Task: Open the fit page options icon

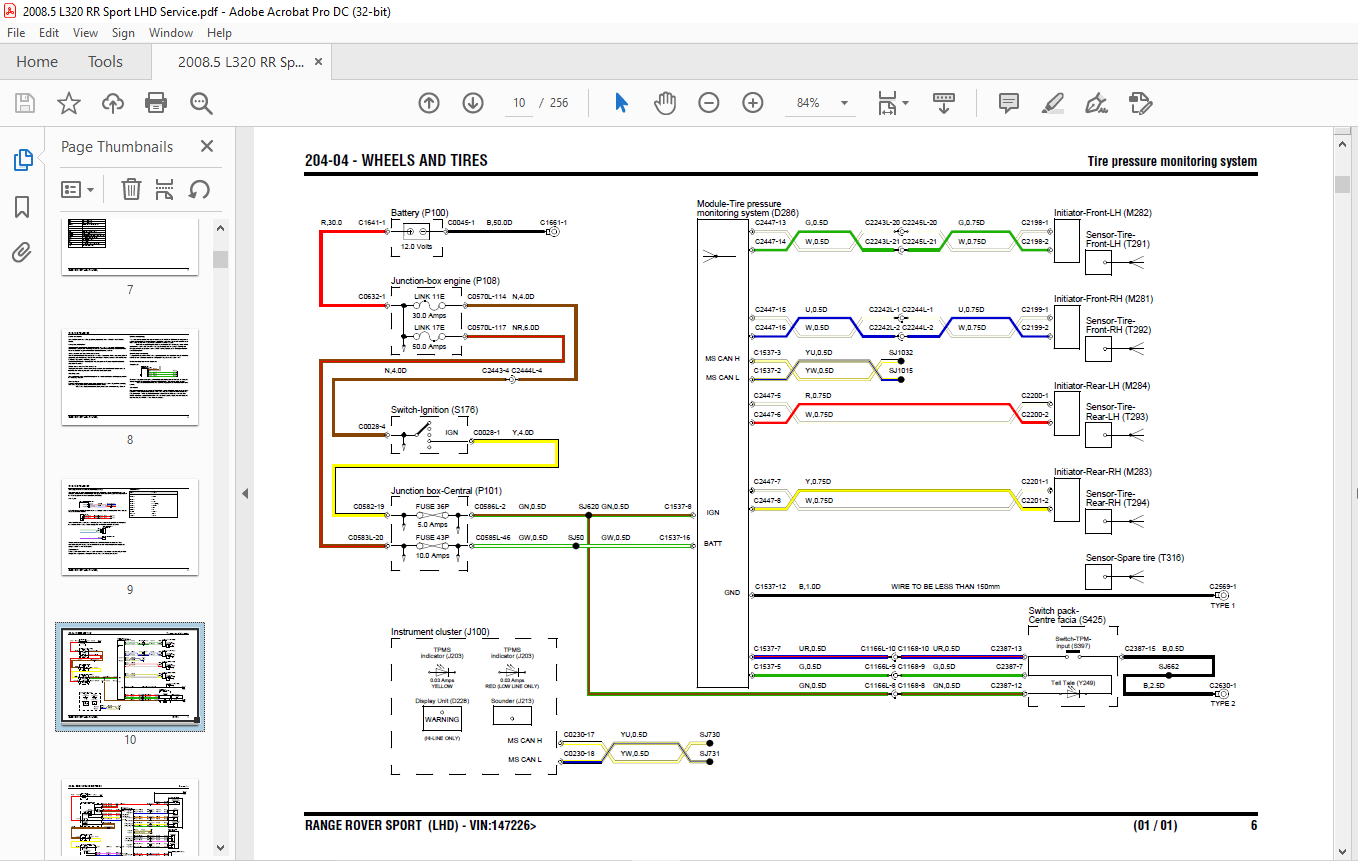Action: 887,103
